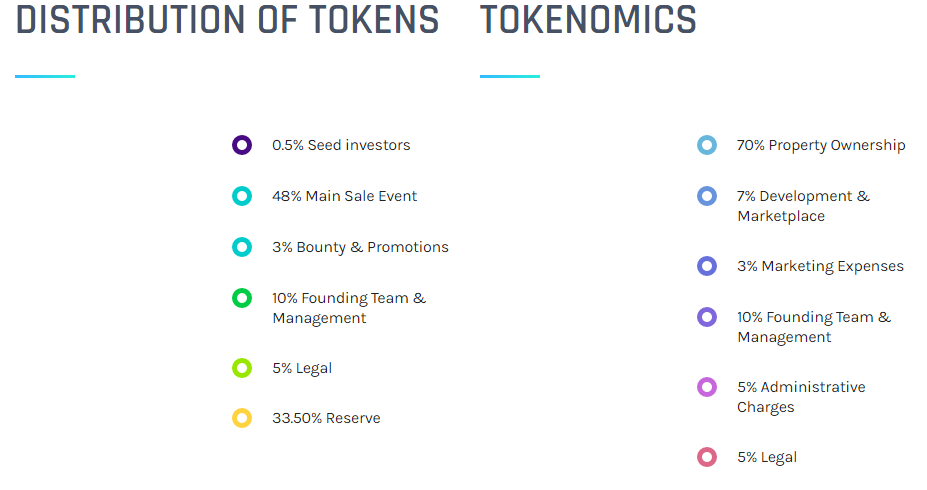
Task: Click the purple ring beside Seed investors
Action: [x=242, y=145]
